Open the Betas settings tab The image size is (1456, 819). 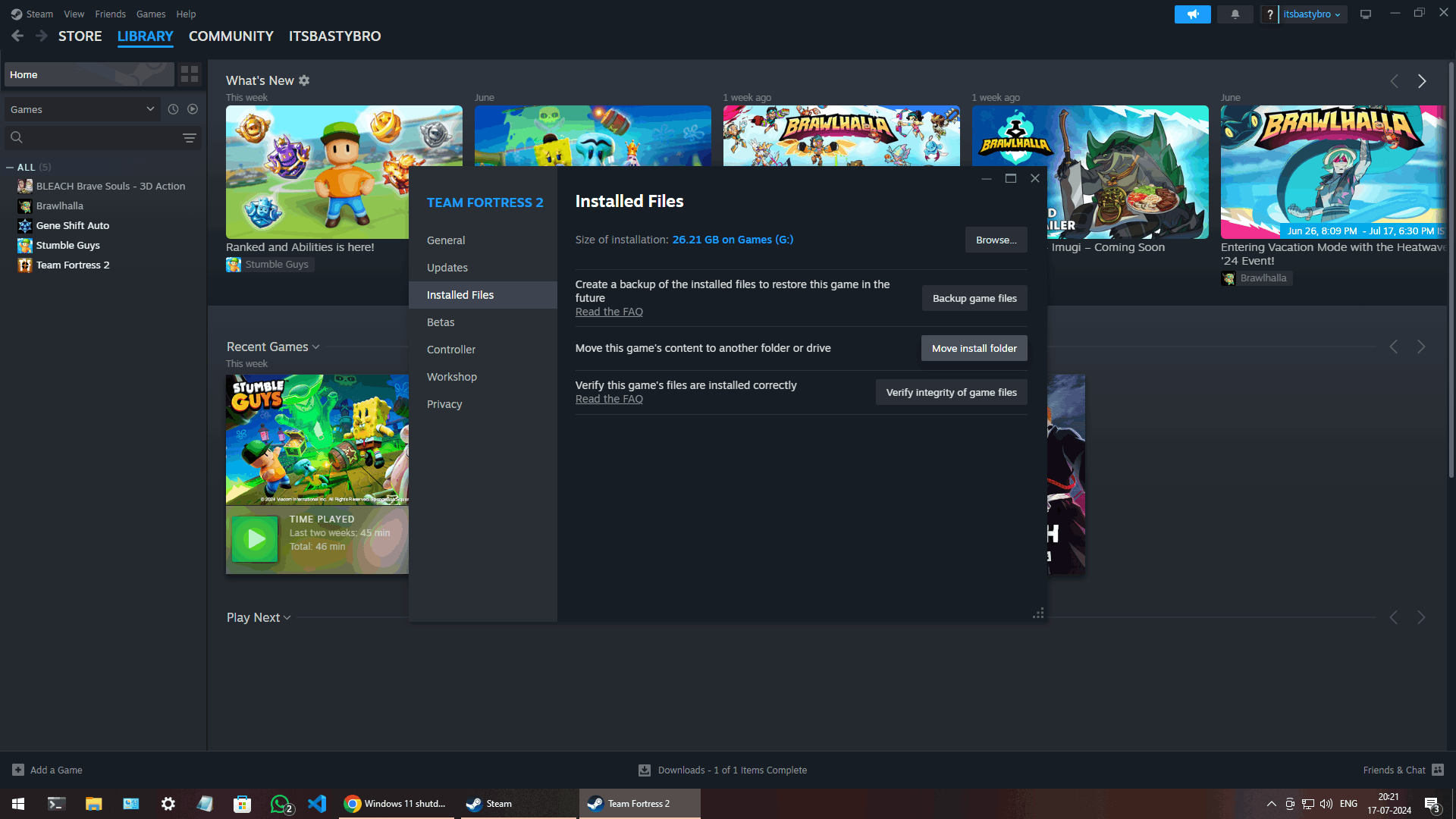coord(441,322)
